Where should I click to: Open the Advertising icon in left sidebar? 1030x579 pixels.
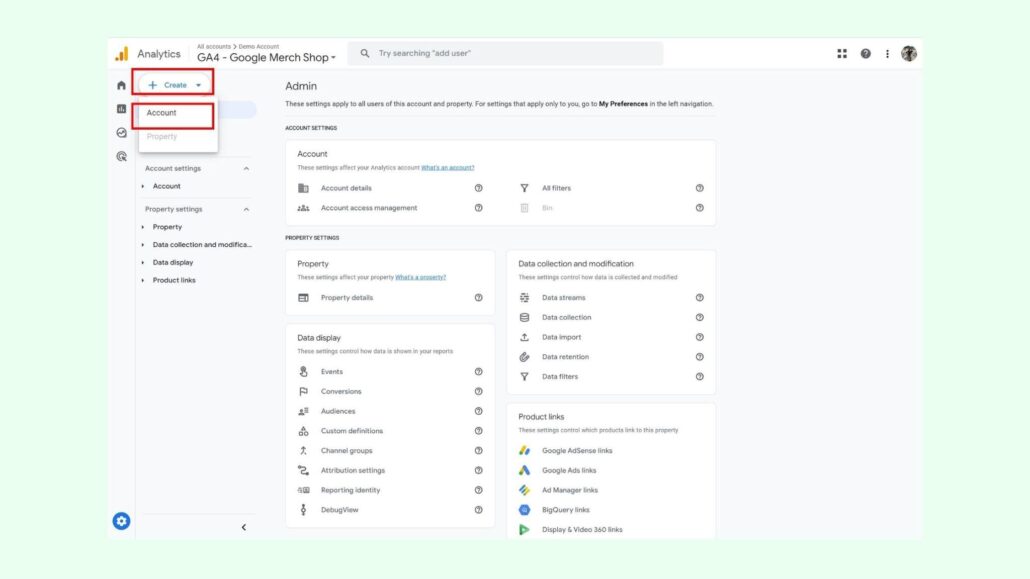pyautogui.click(x=122, y=156)
